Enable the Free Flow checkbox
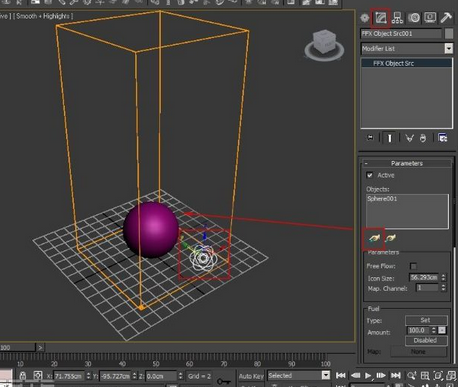458x387 pixels. [x=413, y=266]
